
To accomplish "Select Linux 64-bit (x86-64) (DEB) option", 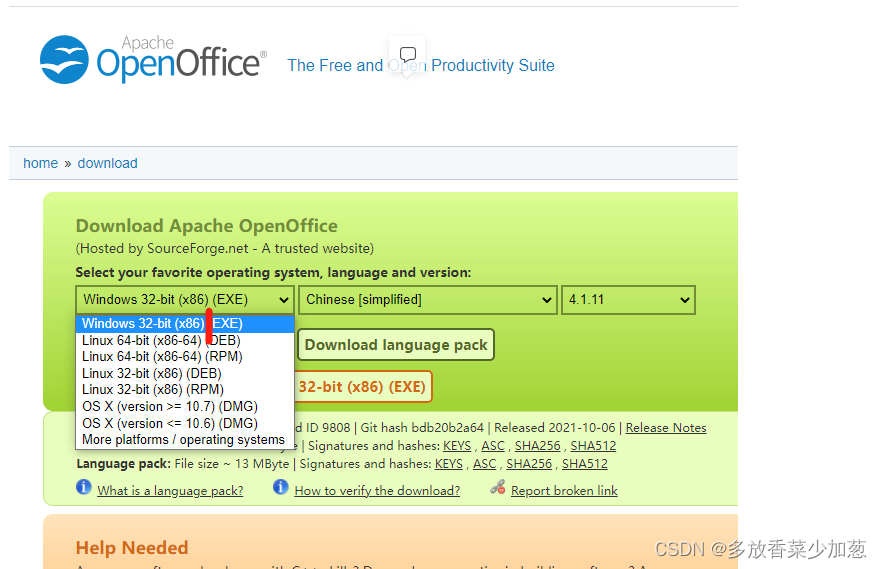I will pos(185,341).
